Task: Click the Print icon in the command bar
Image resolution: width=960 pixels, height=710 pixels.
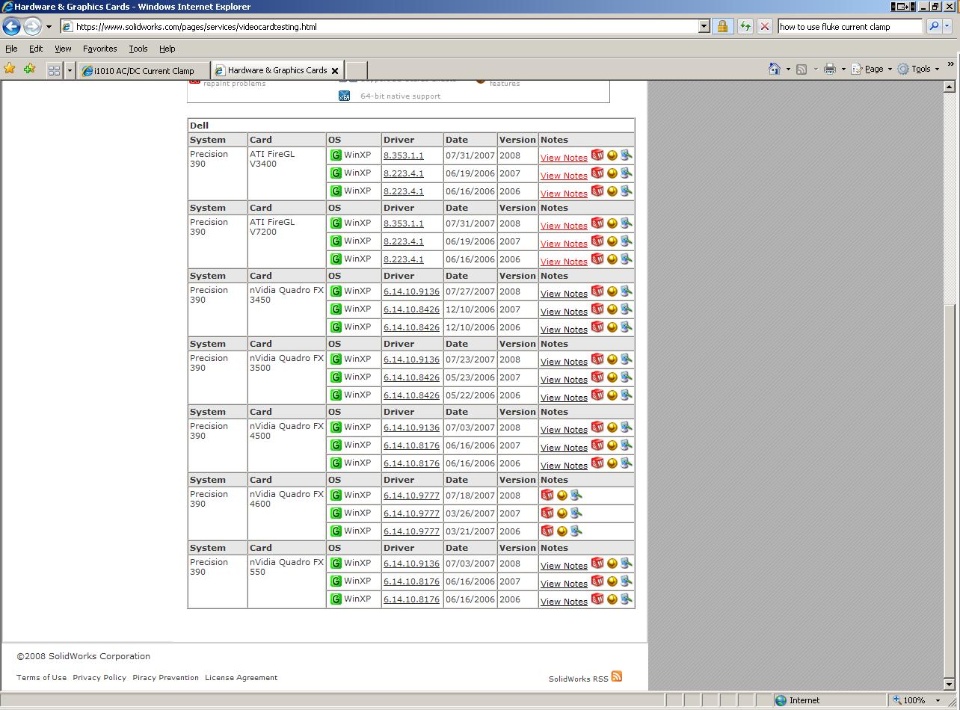Action: pos(830,69)
